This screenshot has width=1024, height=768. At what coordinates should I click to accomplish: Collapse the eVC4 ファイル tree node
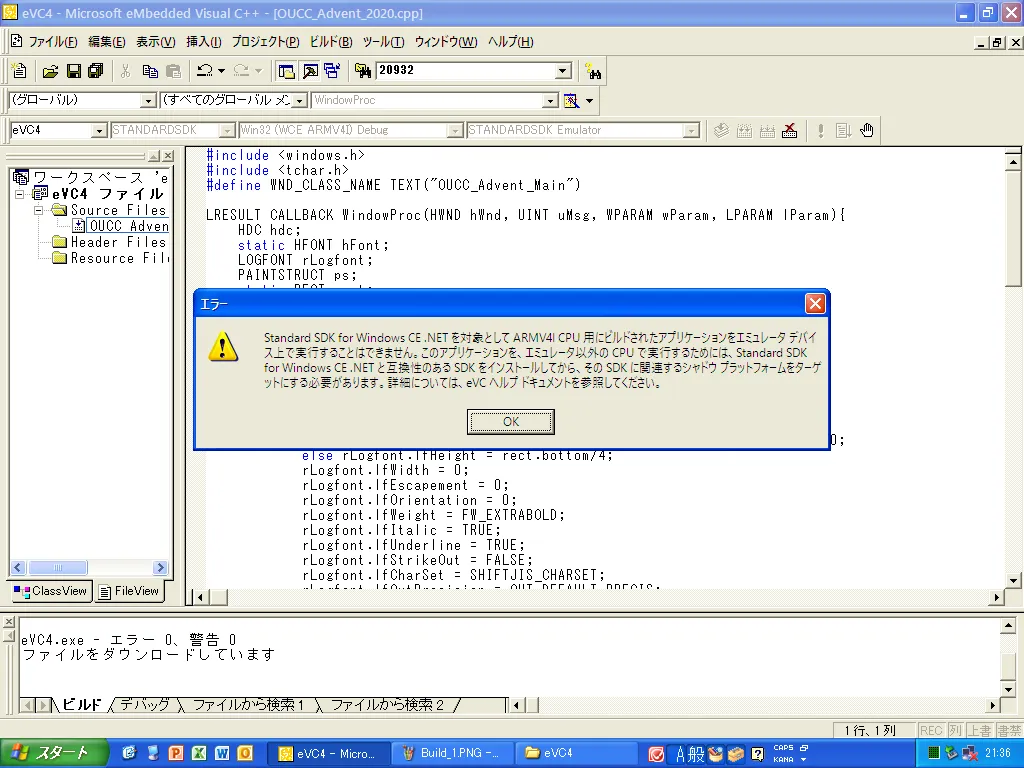tap(20, 194)
